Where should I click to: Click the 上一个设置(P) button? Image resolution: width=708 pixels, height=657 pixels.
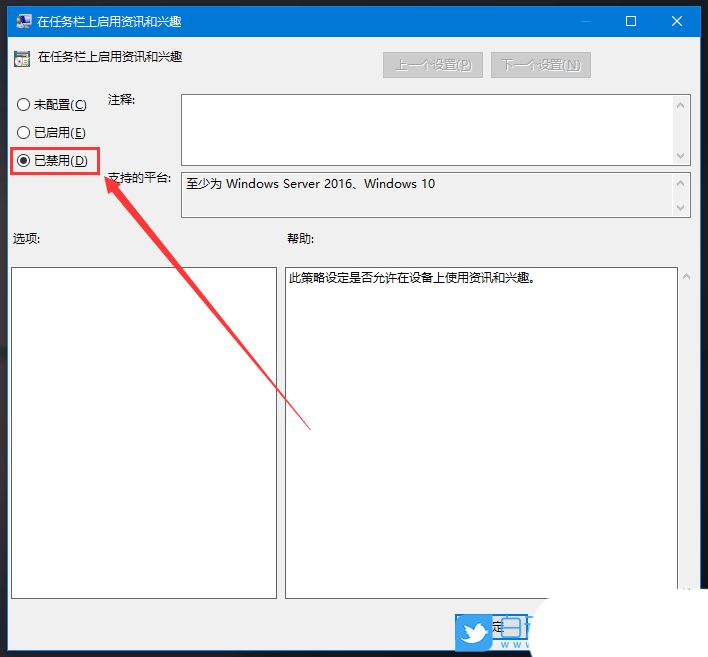tap(433, 65)
